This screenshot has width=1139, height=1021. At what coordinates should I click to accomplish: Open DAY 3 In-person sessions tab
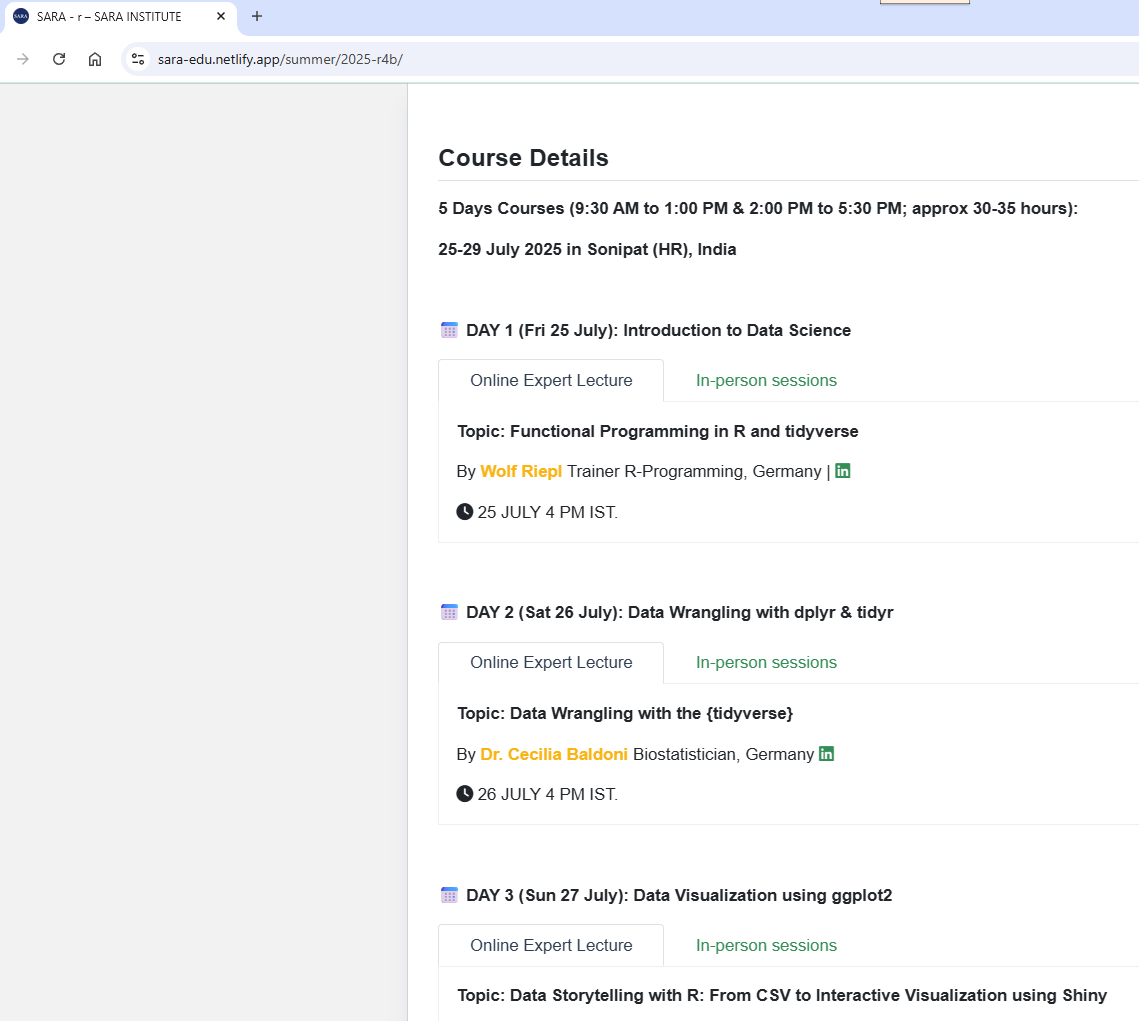pos(766,945)
